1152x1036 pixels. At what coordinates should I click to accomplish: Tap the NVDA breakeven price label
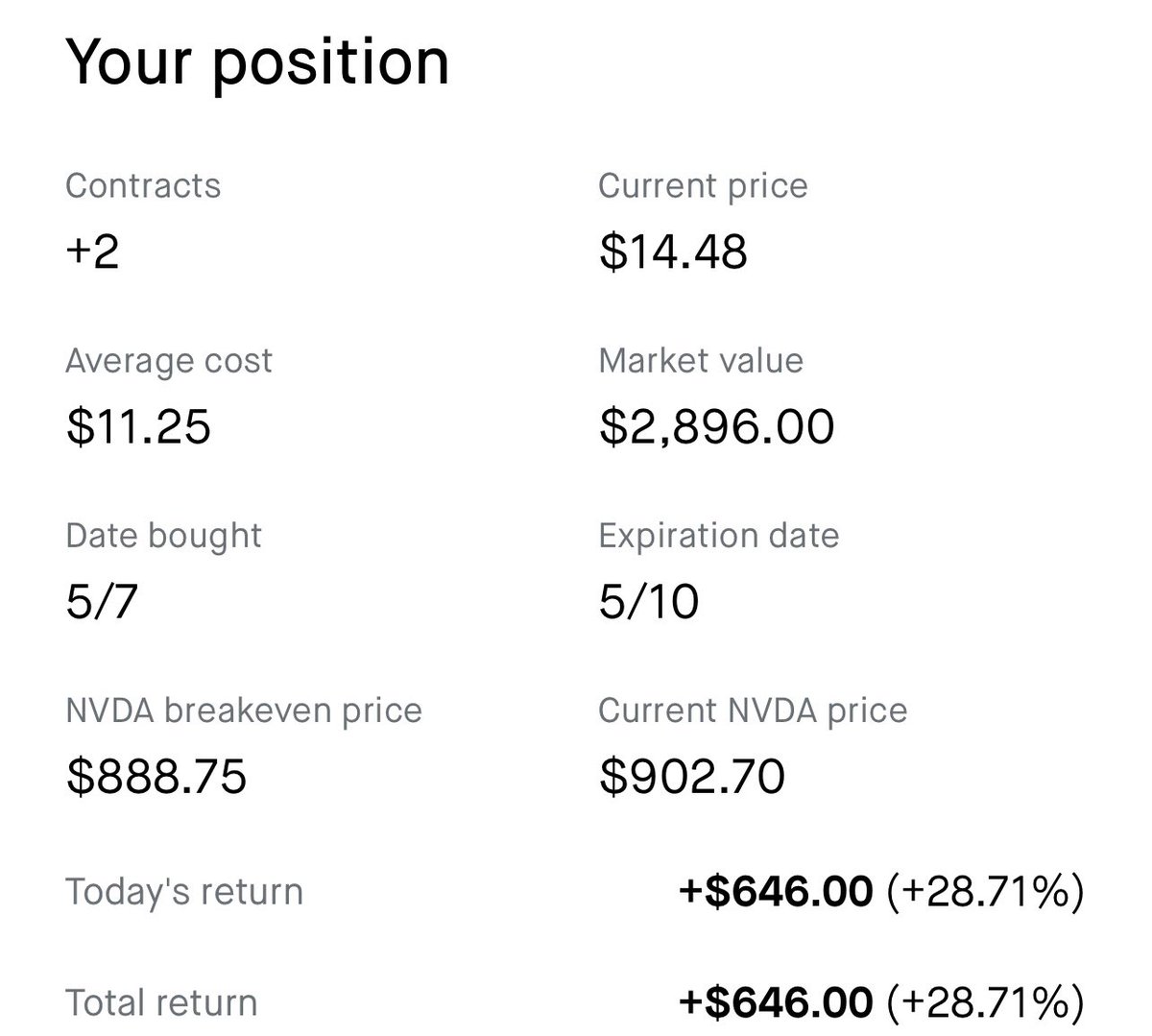pyautogui.click(x=244, y=711)
